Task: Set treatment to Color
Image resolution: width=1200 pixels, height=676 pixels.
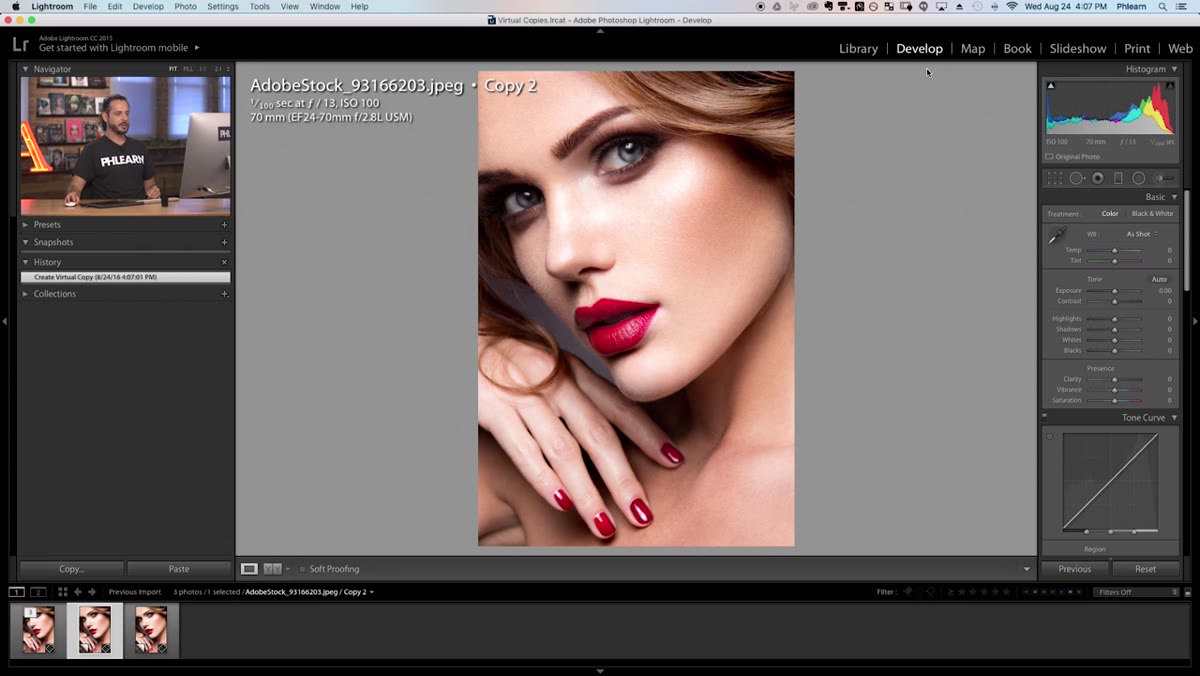Action: [x=1110, y=214]
